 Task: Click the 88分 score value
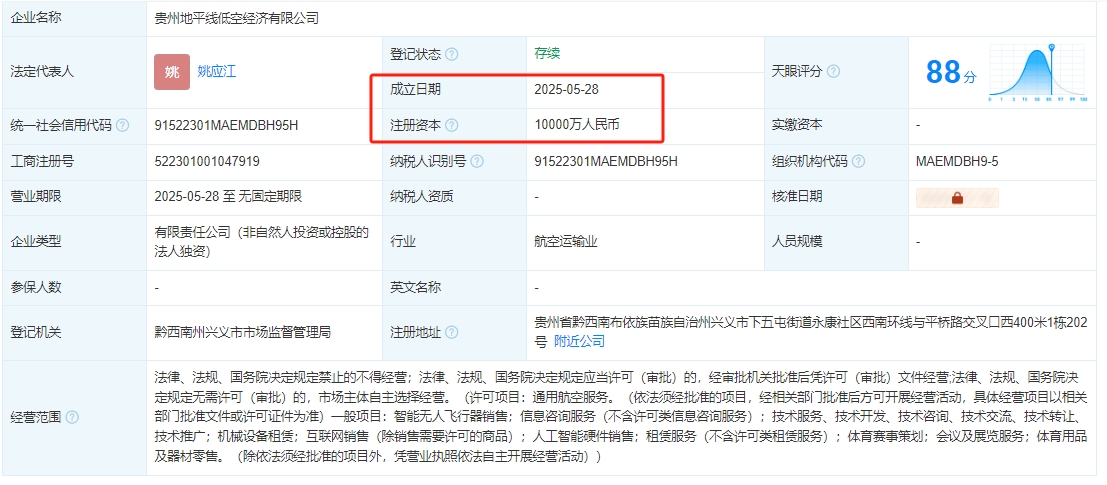[951, 72]
